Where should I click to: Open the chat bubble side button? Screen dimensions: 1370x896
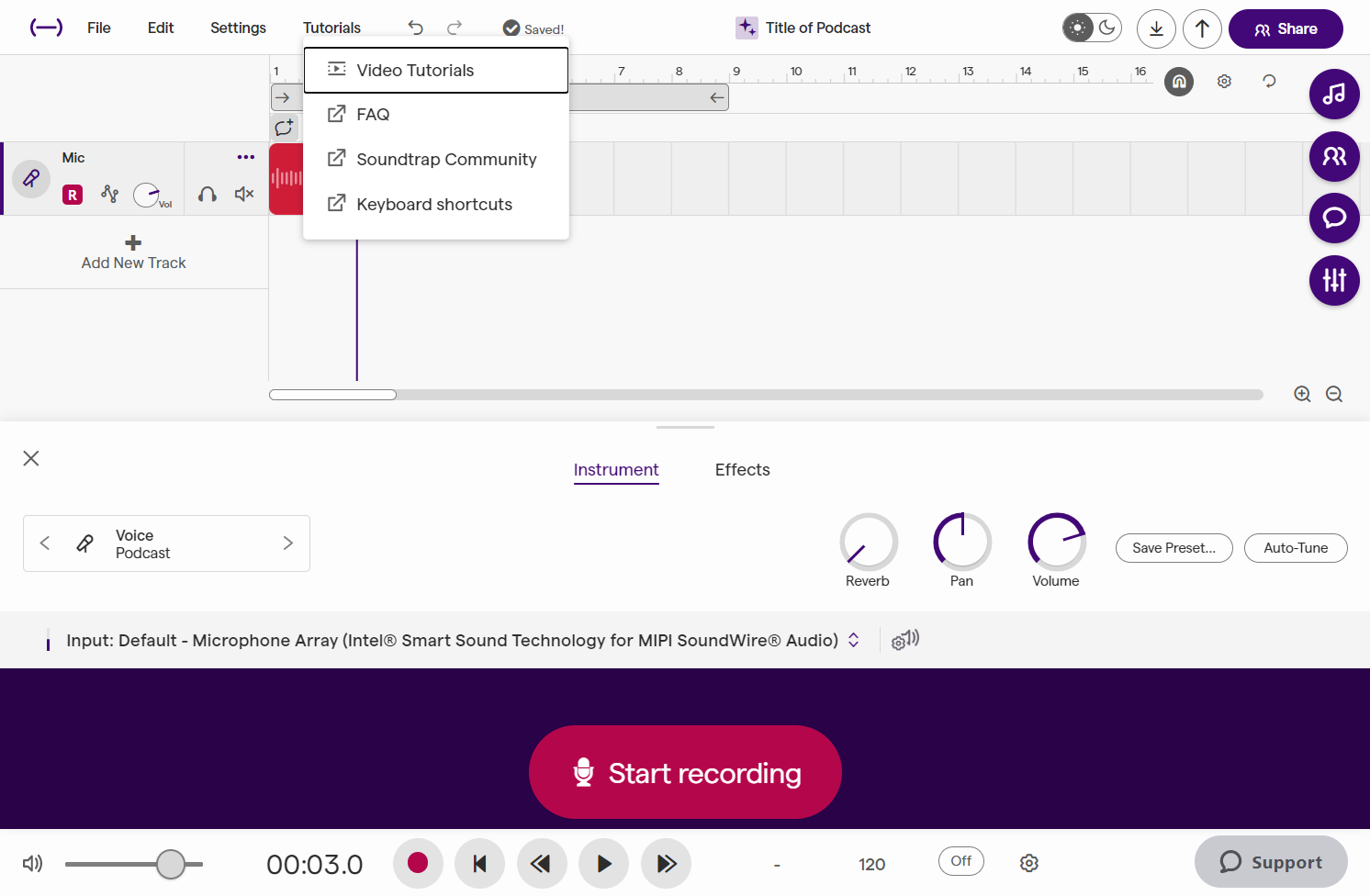(x=1334, y=218)
